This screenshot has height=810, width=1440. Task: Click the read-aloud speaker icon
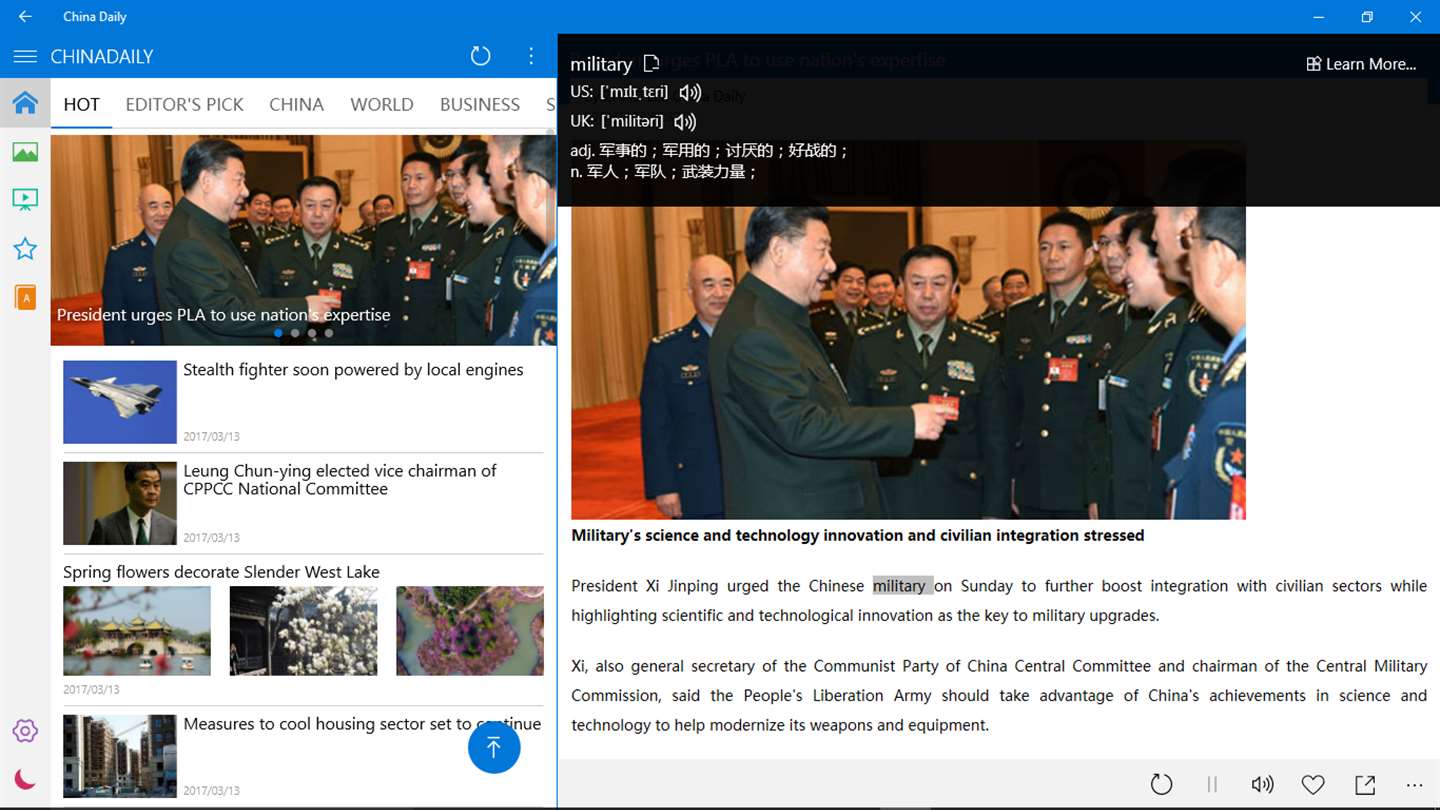(x=1263, y=785)
